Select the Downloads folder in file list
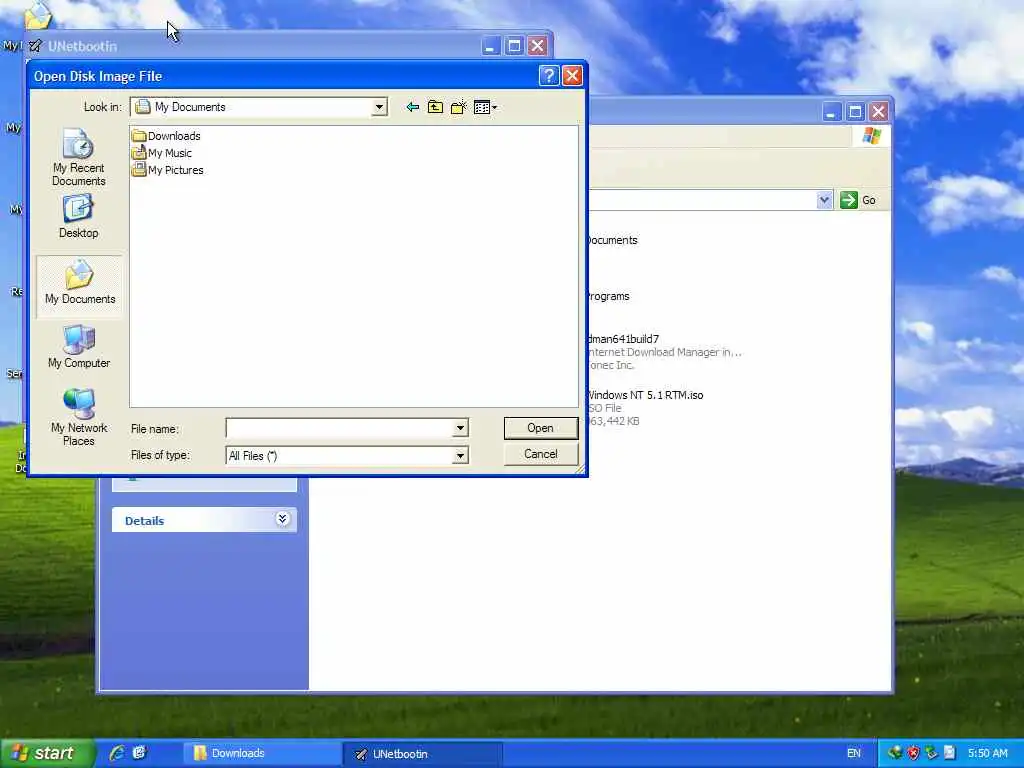 tap(167, 136)
